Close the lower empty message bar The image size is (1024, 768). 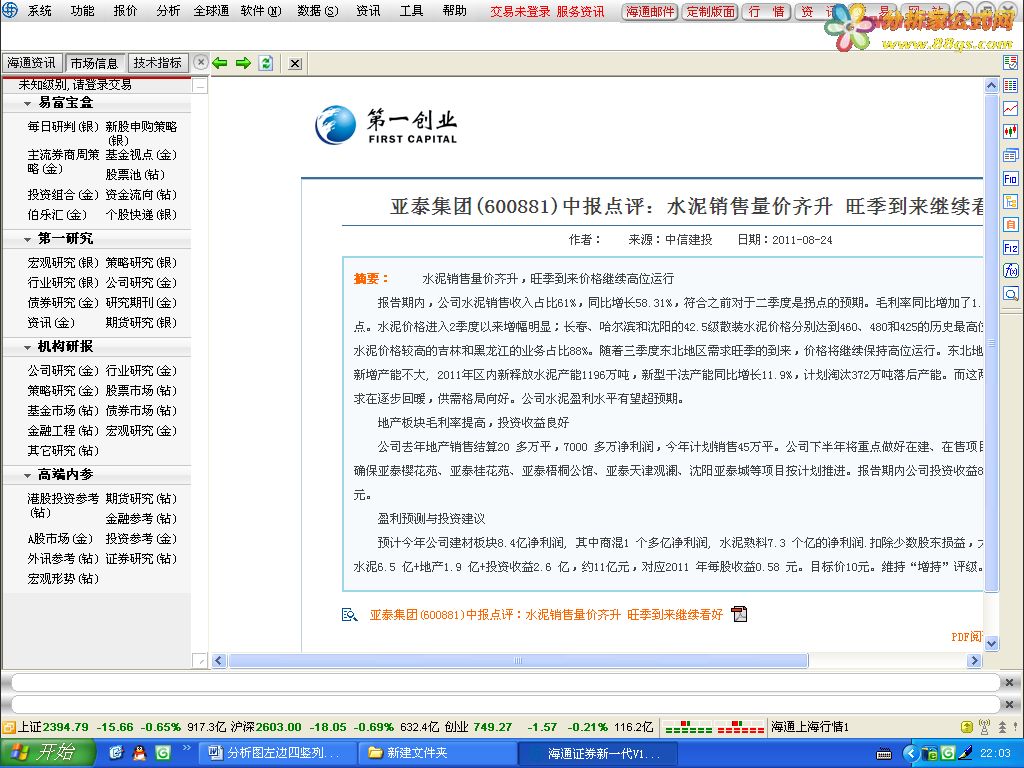pyautogui.click(x=1009, y=704)
